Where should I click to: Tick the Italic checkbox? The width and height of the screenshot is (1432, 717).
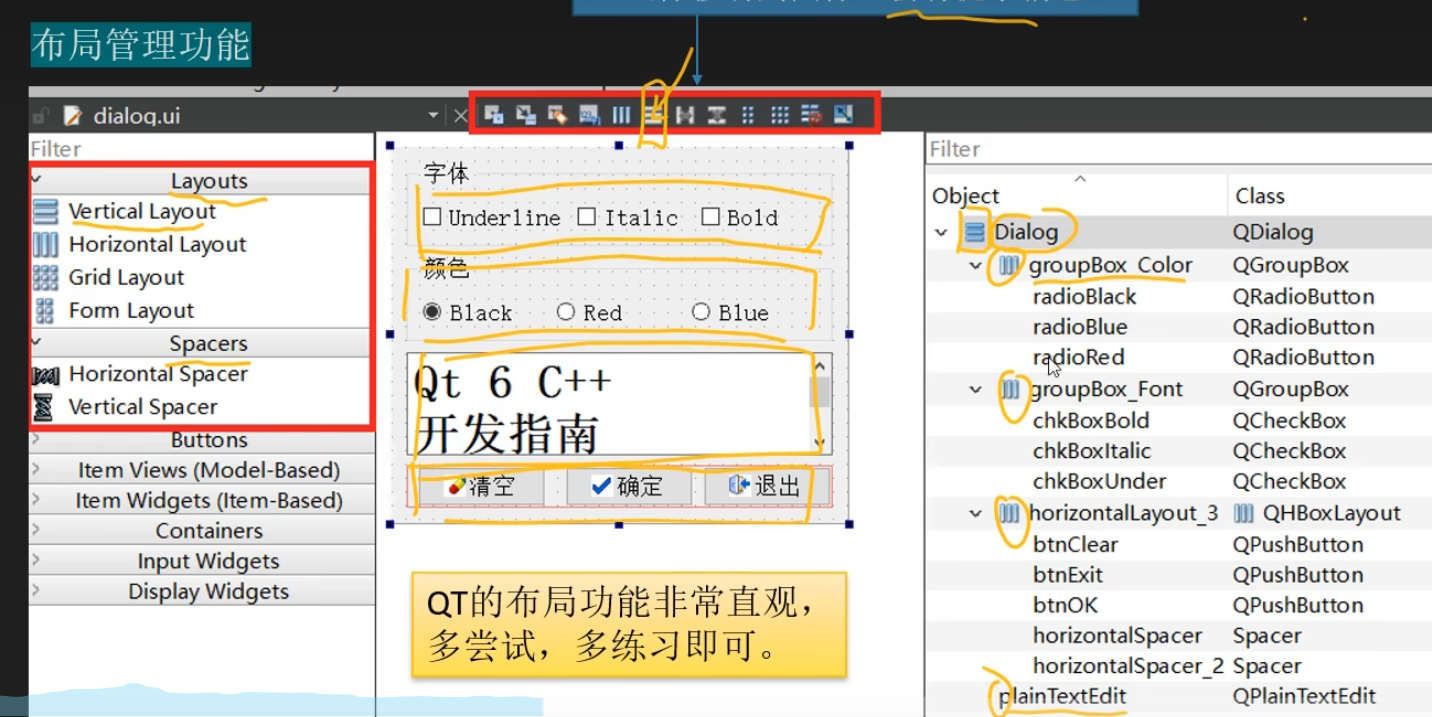(587, 217)
